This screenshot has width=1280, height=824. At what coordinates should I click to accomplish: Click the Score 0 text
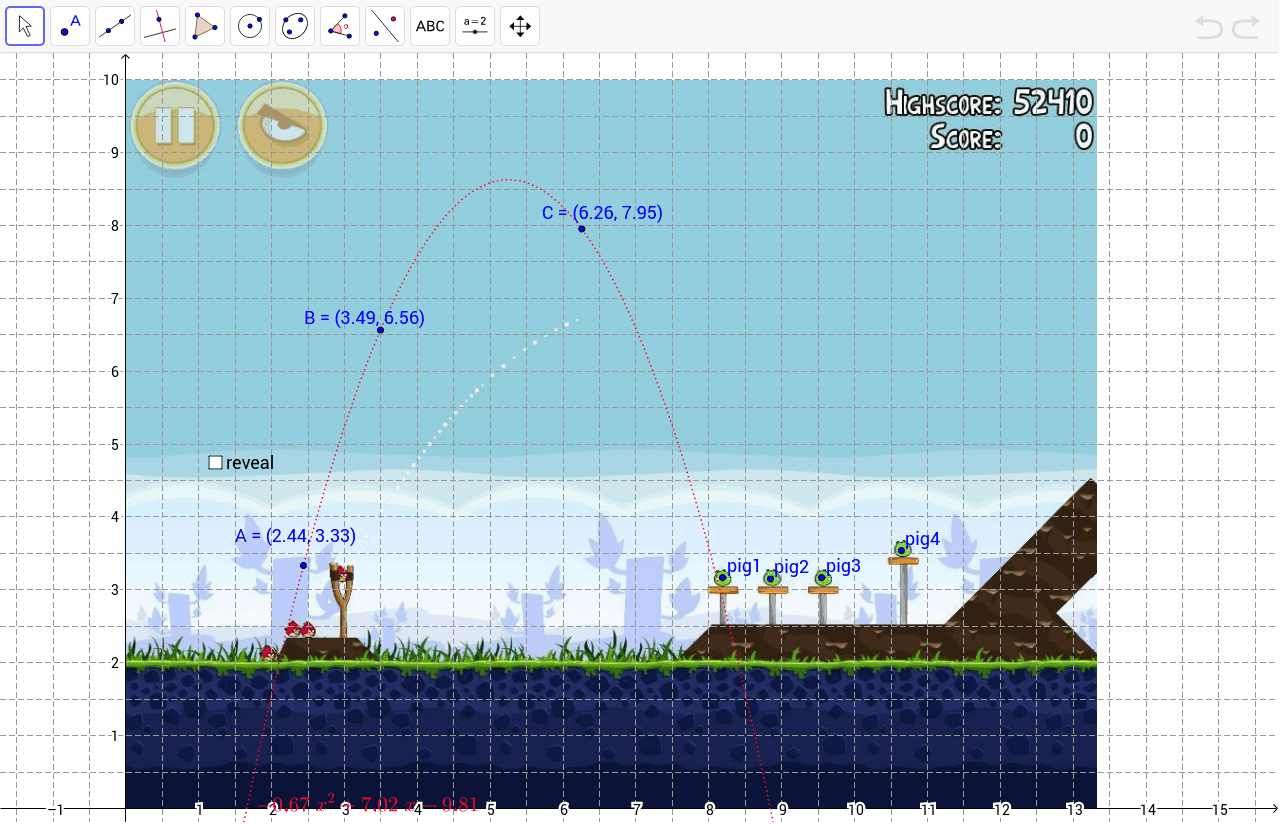(x=1010, y=136)
